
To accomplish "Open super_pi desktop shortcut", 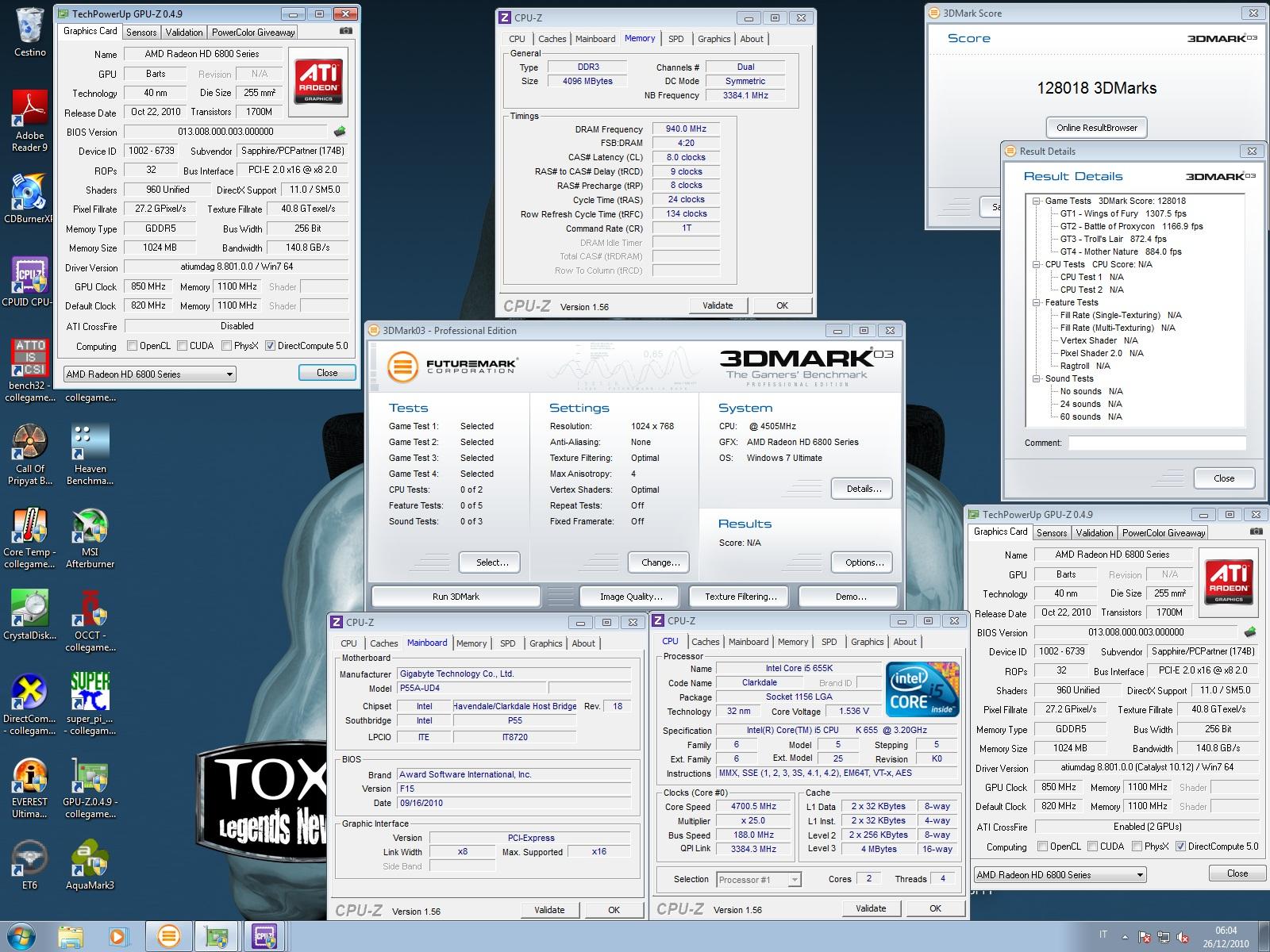I will (90, 704).
